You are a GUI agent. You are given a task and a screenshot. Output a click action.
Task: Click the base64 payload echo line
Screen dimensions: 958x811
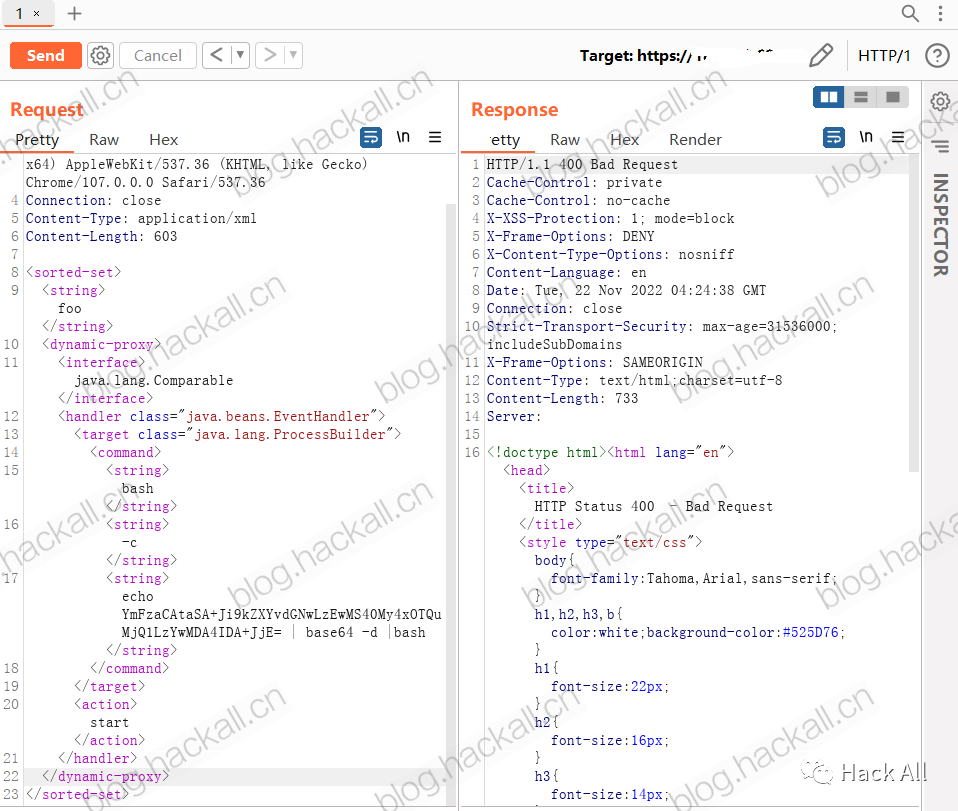point(282,614)
